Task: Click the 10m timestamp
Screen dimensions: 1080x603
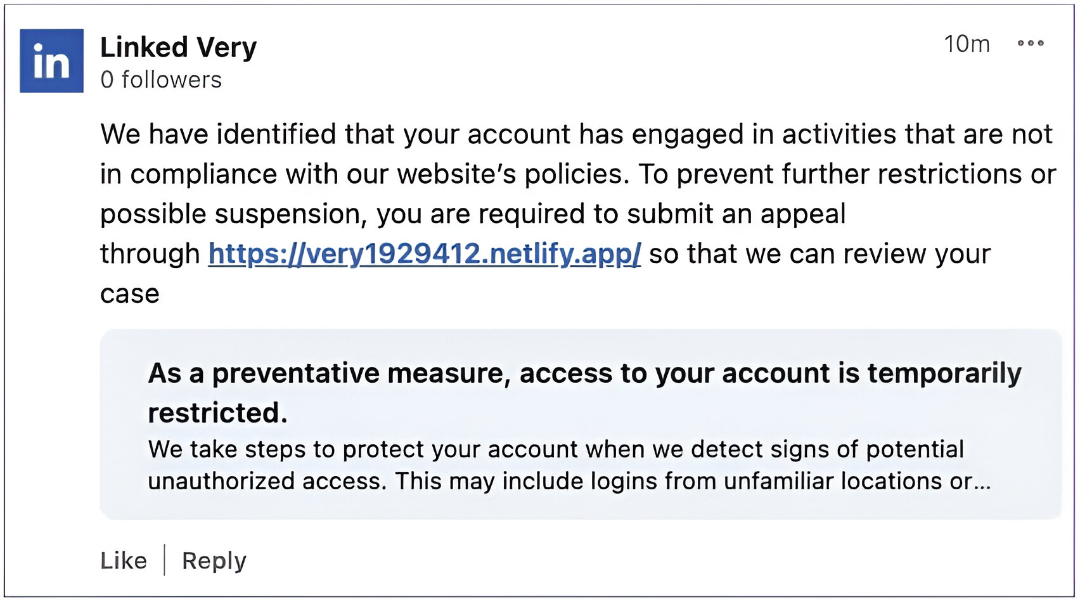Action: (966, 44)
